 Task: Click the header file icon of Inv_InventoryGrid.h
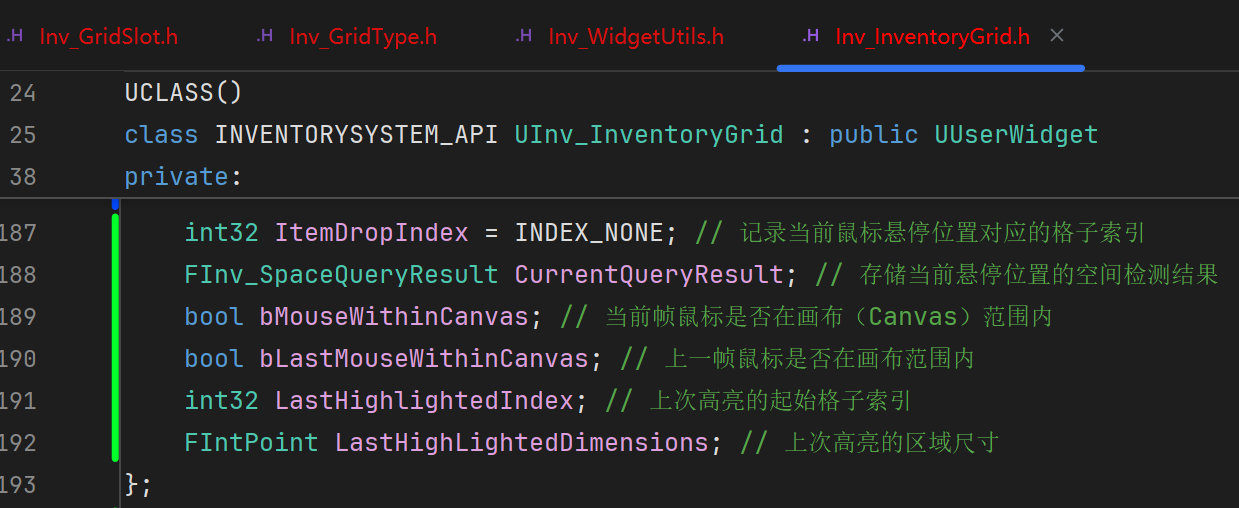(811, 37)
